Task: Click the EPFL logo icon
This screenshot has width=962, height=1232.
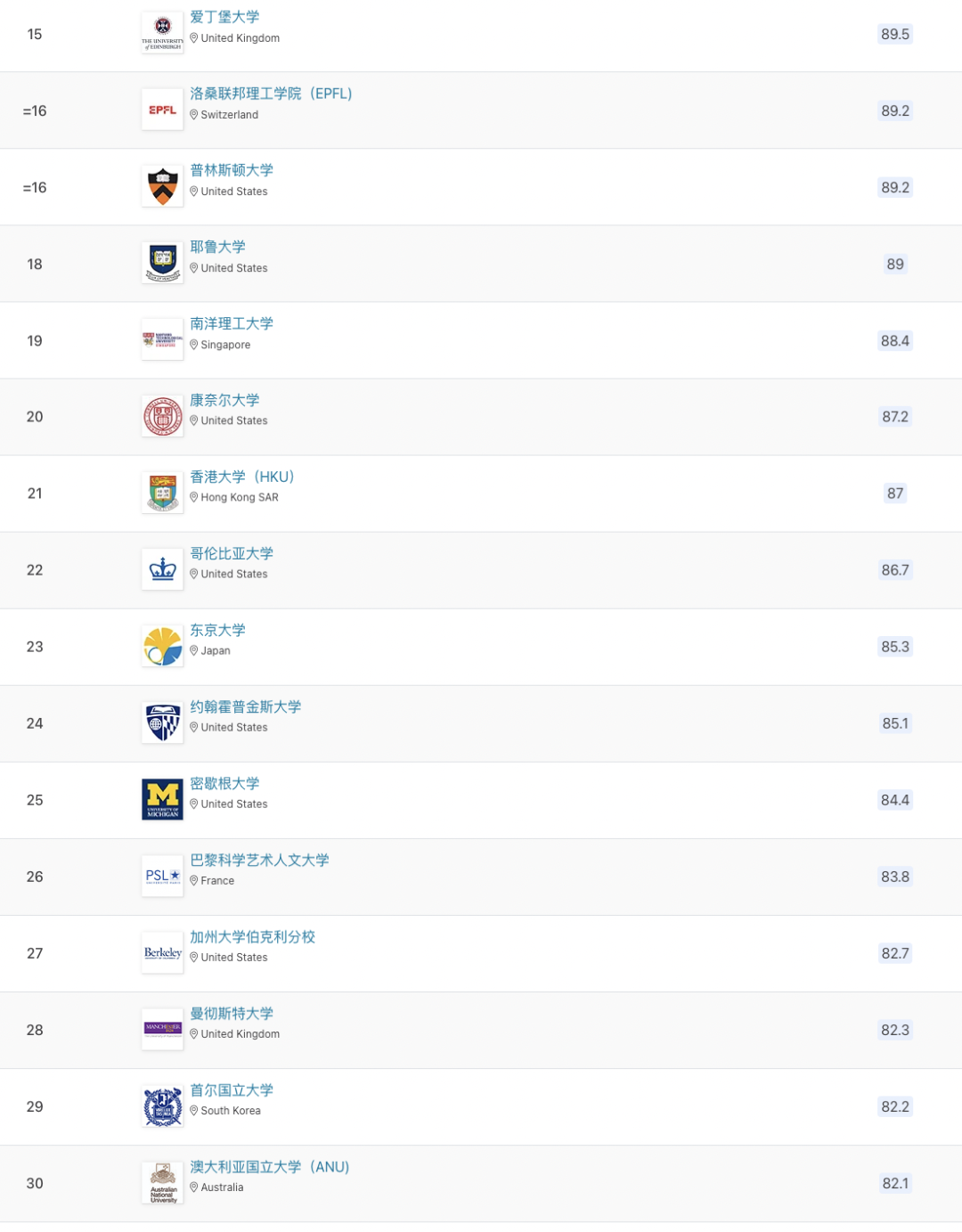Action: (x=162, y=110)
